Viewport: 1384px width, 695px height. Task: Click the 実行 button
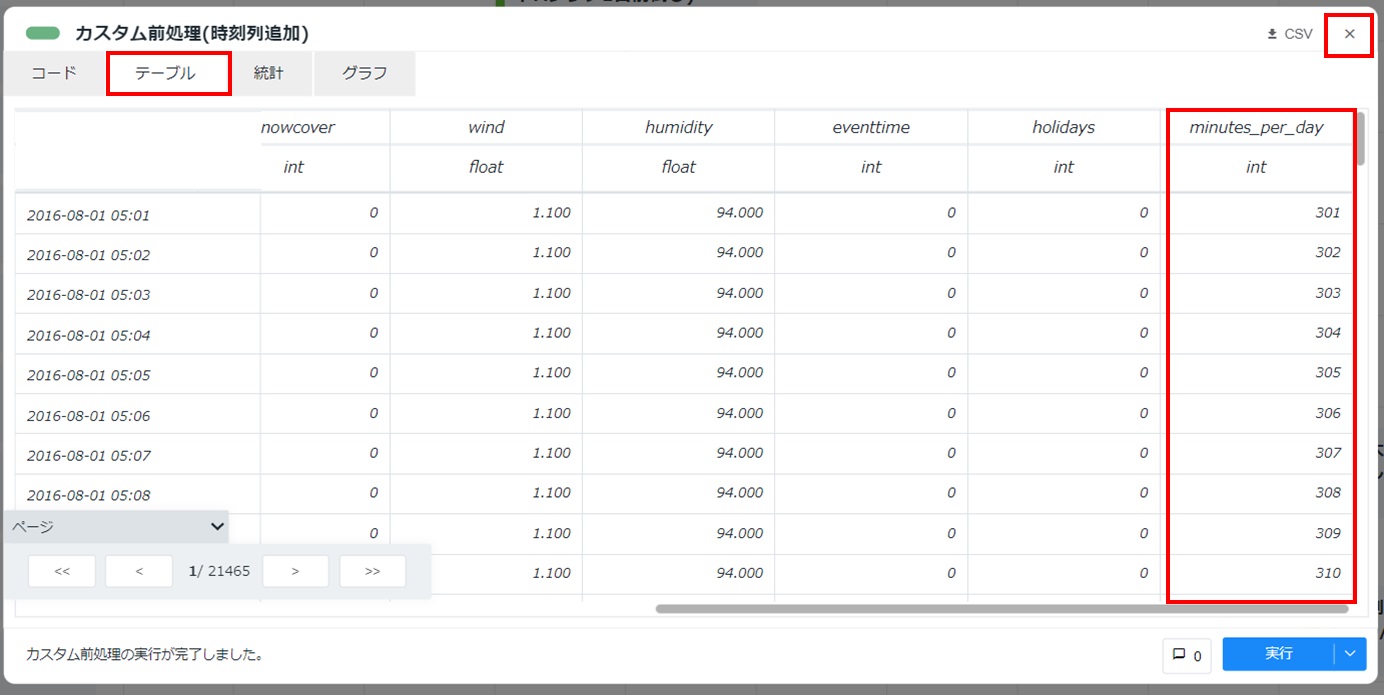1278,654
